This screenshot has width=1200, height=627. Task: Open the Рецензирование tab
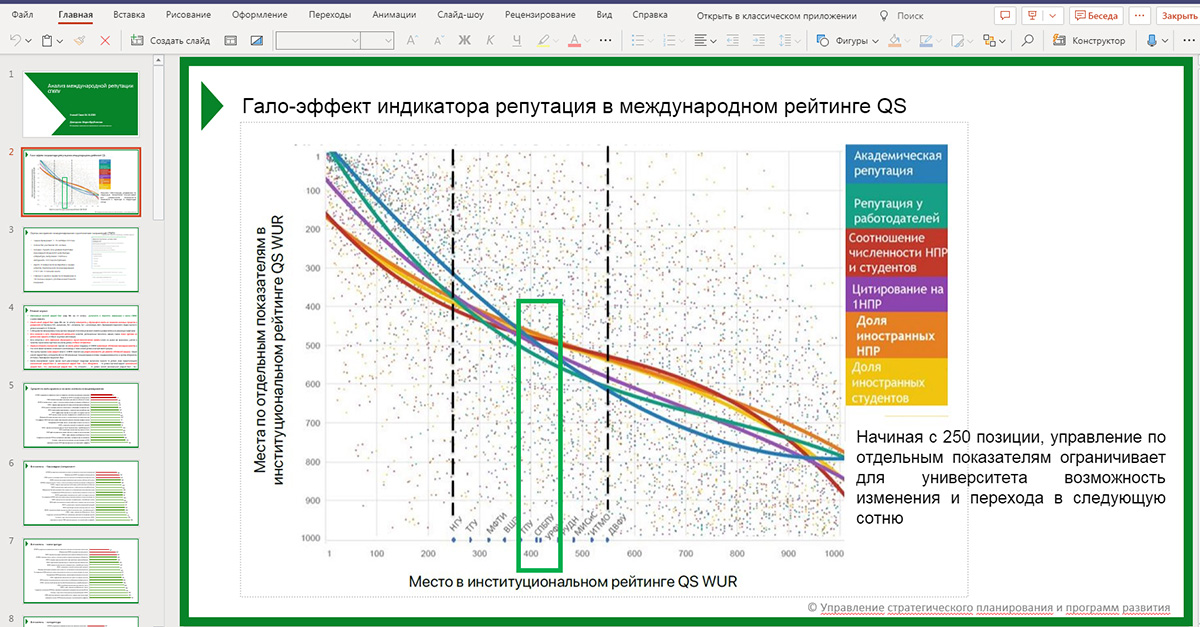pos(542,16)
